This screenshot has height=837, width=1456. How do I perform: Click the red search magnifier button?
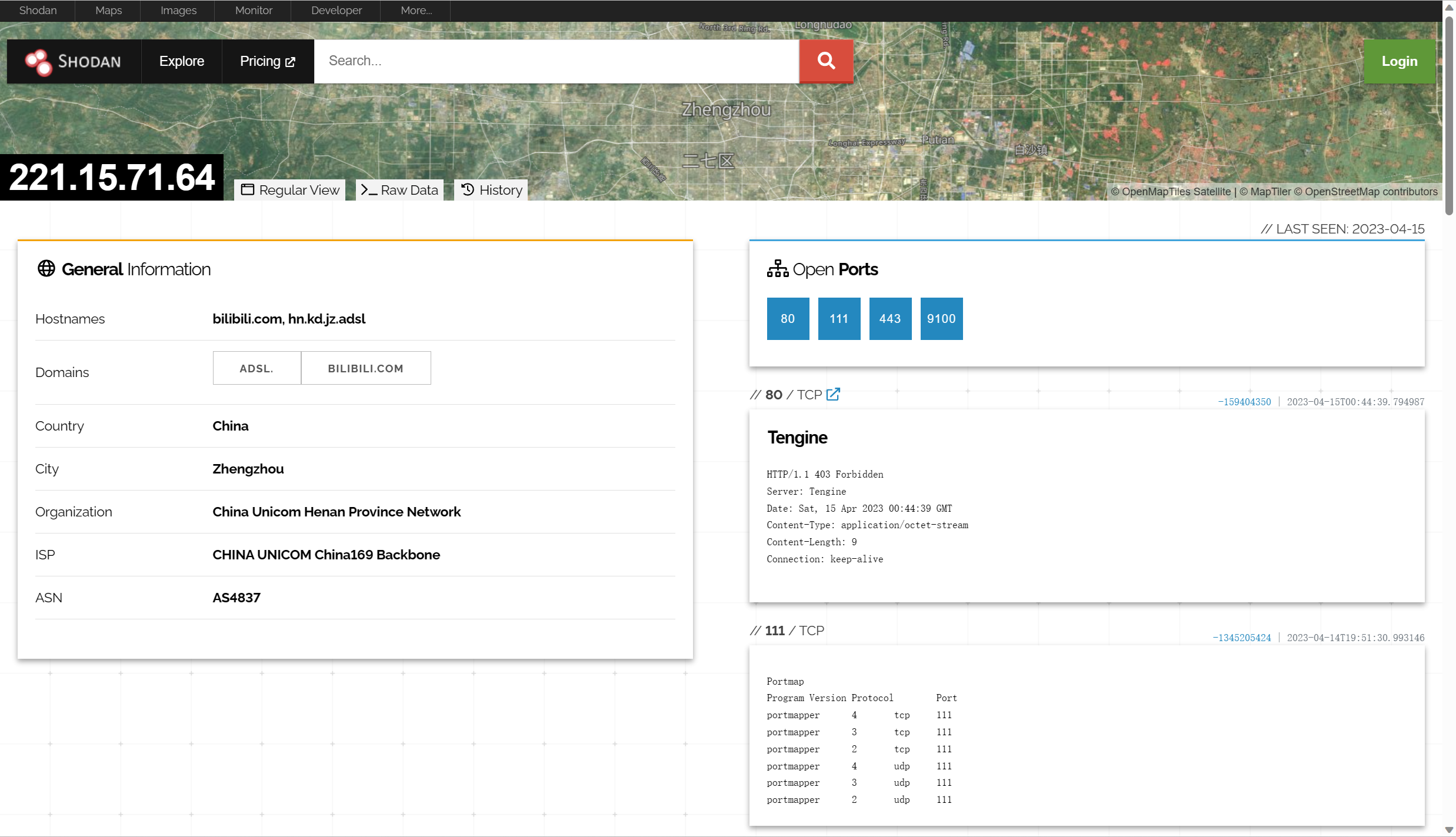tap(826, 61)
